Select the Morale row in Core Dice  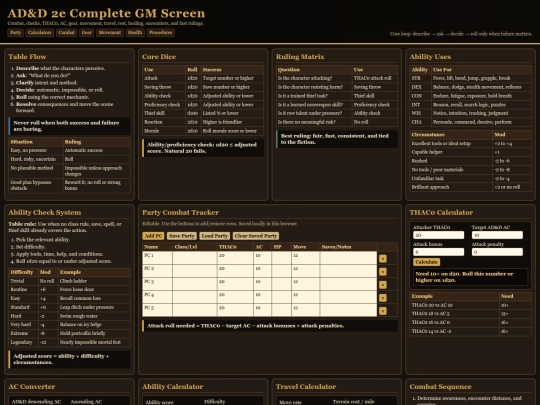click(203, 131)
